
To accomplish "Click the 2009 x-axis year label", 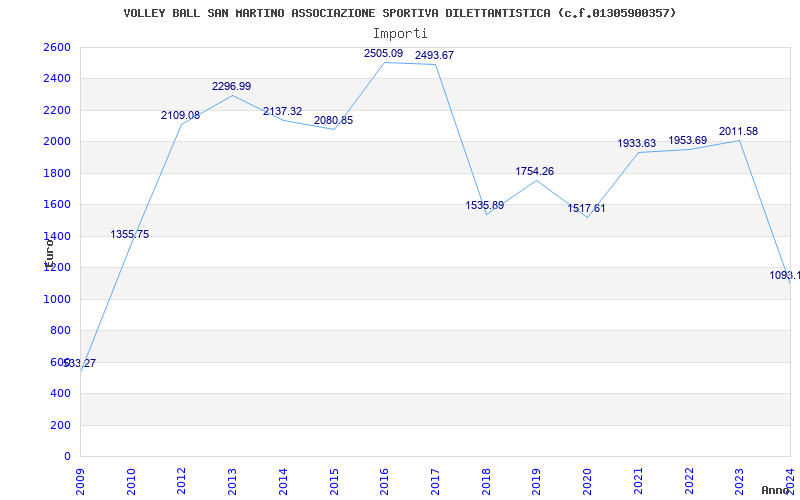I will click(80, 482).
